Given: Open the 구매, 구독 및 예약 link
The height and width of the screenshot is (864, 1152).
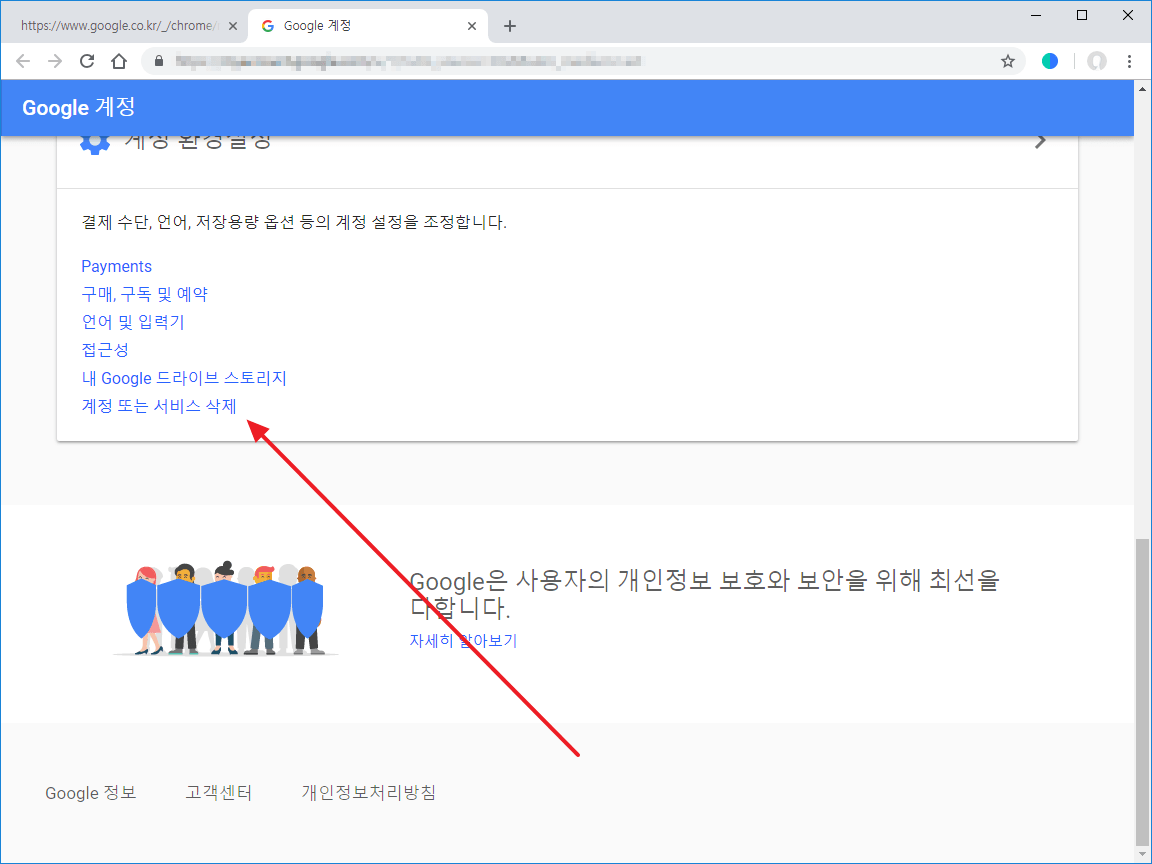Looking at the screenshot, I should pyautogui.click(x=145, y=295).
